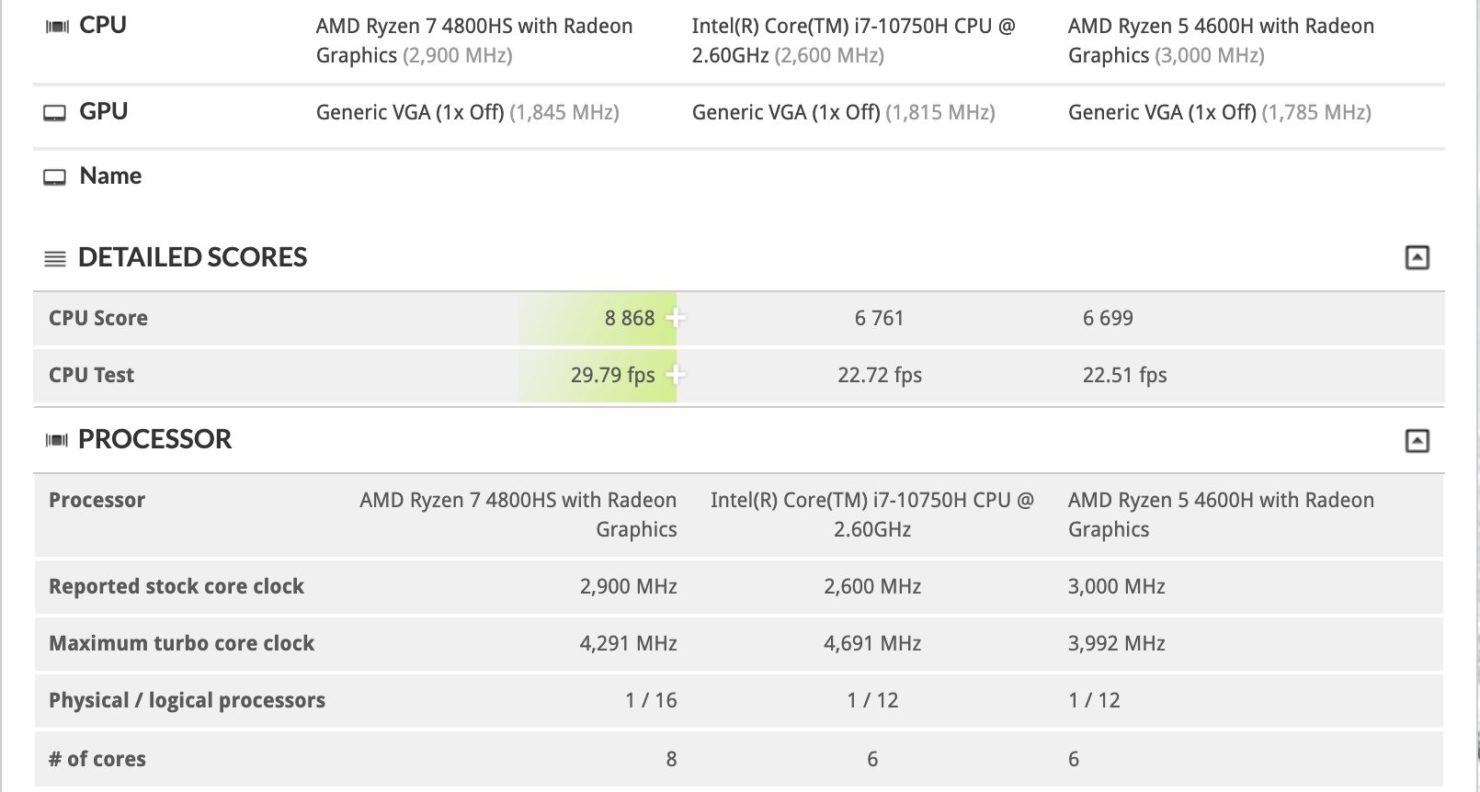Click Generic VGA (1,845 MHz) GPU entry

[x=467, y=113]
